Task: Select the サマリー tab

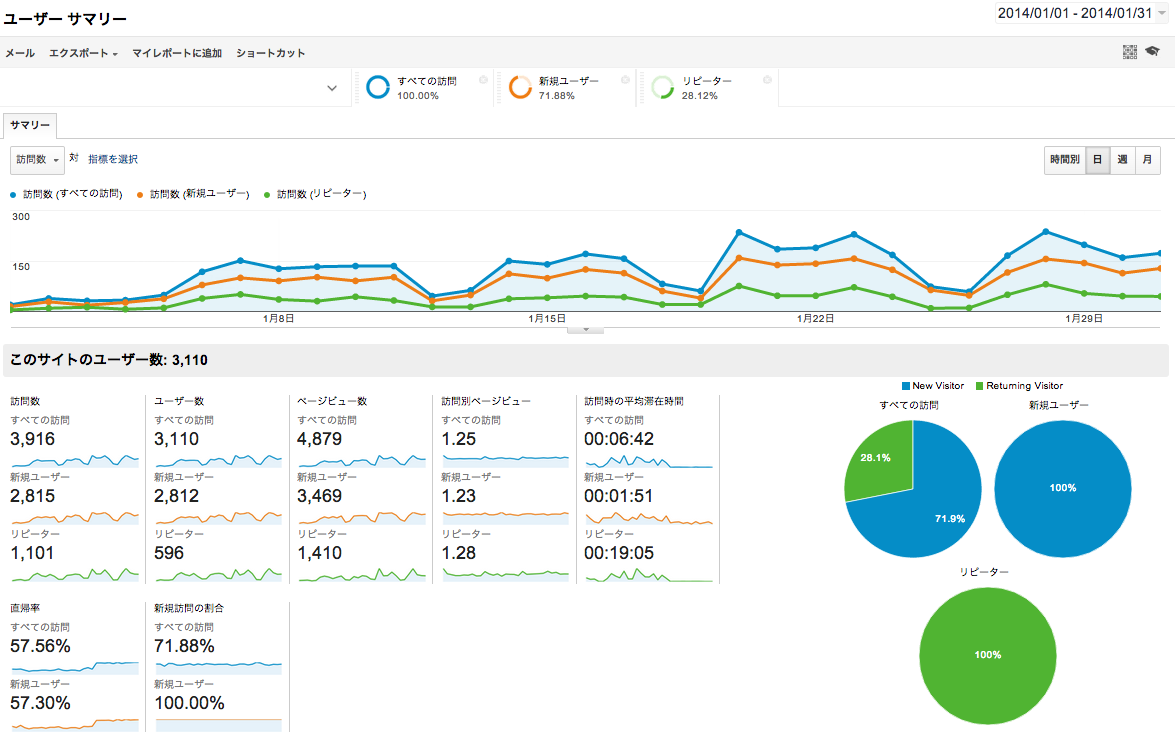Action: [x=30, y=125]
